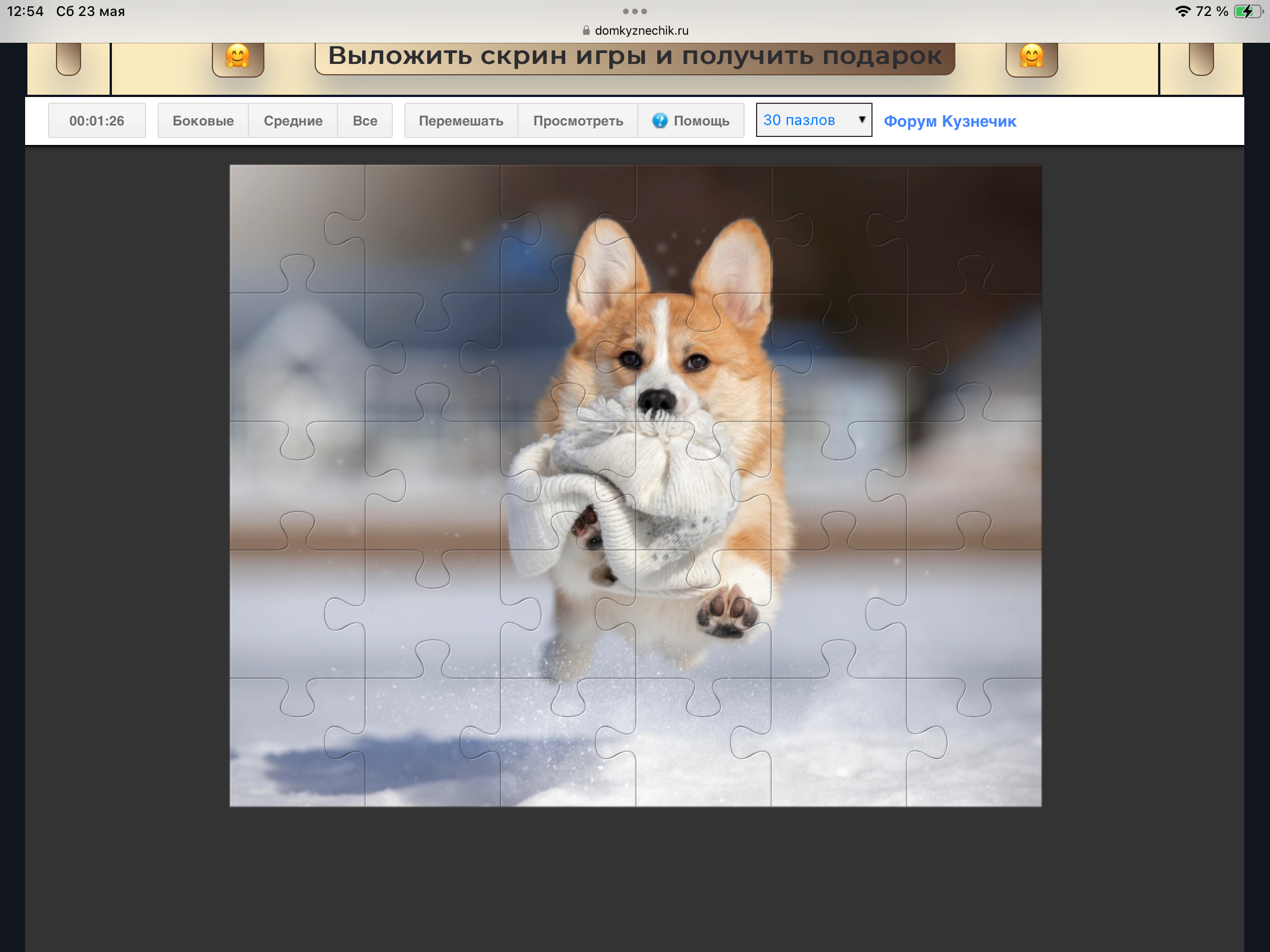
Task: Show Все puzzle pieces
Action: (365, 120)
